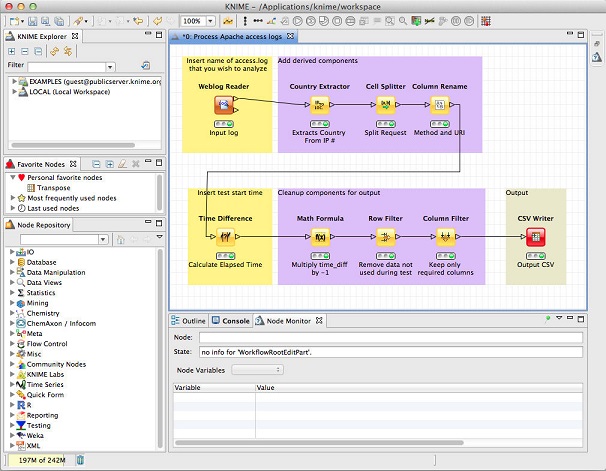Select the Time Difference node

(x=225, y=236)
